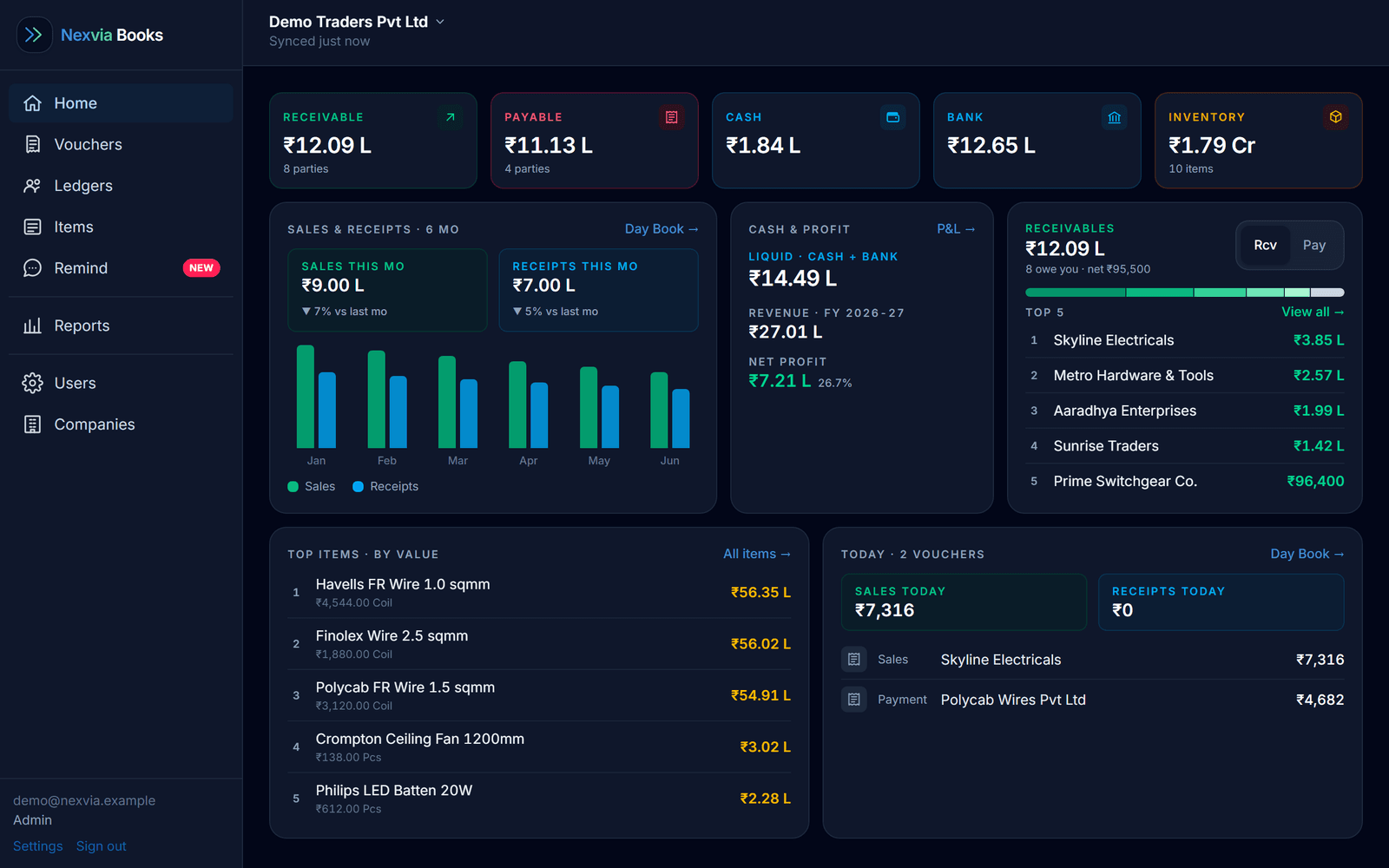Open the Payable ₹11.13 L card
Image resolution: width=1389 pixels, height=868 pixels.
tap(595, 141)
